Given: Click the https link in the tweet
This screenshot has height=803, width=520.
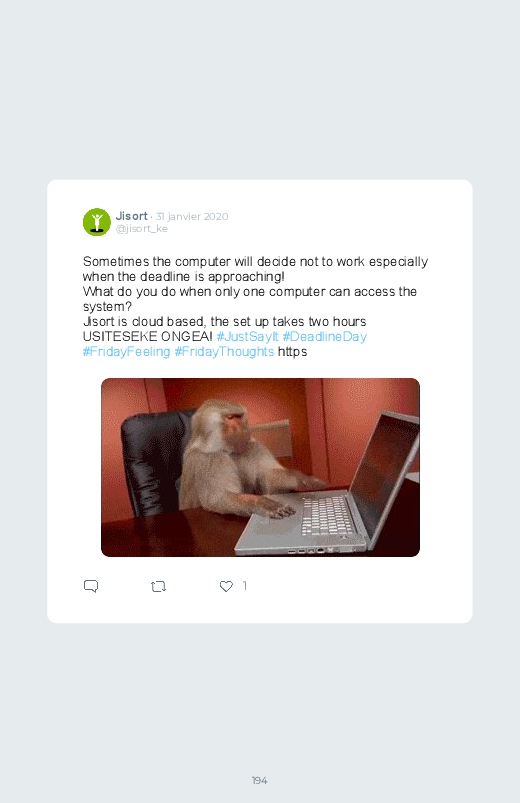Looking at the screenshot, I should (x=293, y=352).
